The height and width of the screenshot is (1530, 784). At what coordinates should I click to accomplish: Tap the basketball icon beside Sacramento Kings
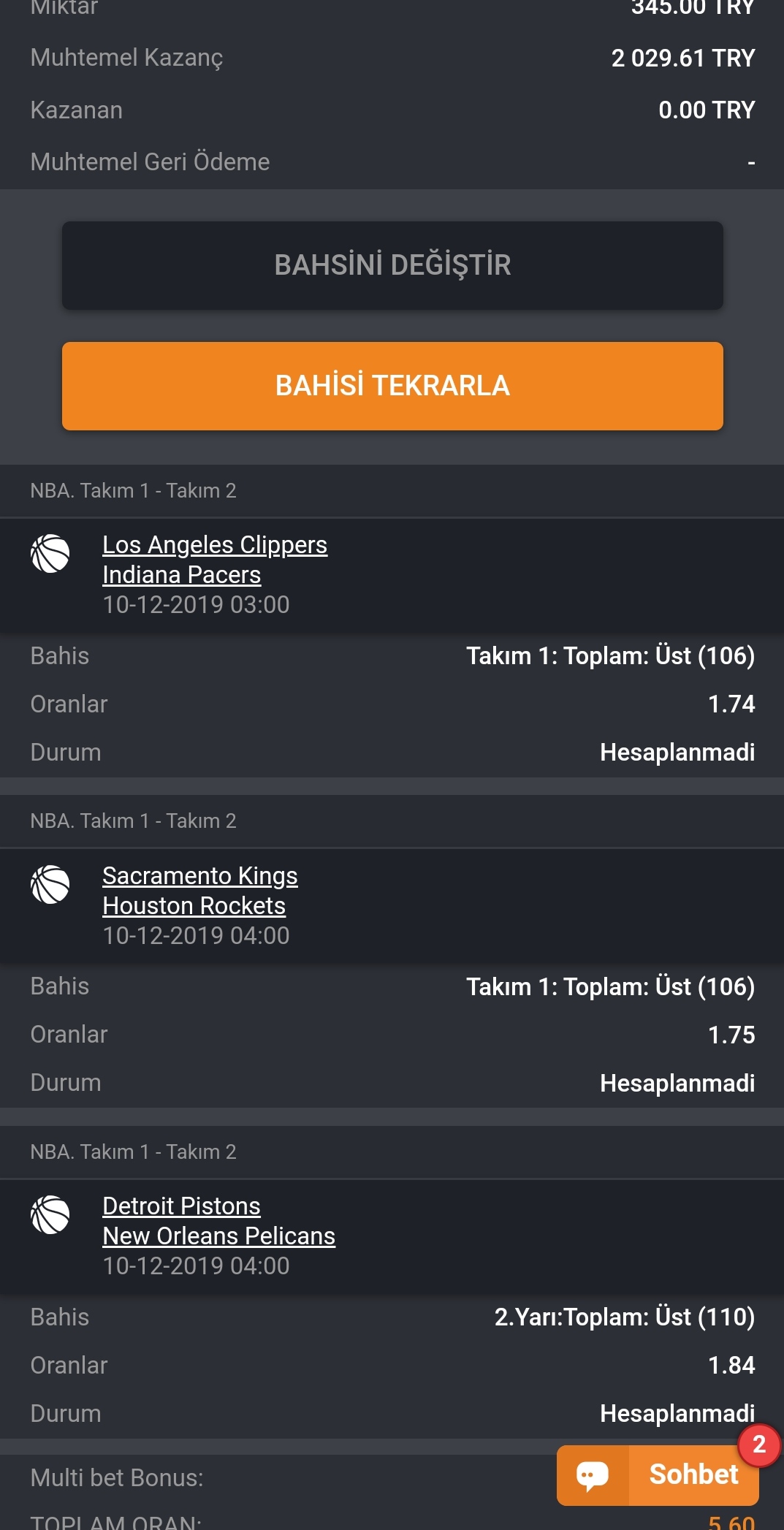point(50,885)
